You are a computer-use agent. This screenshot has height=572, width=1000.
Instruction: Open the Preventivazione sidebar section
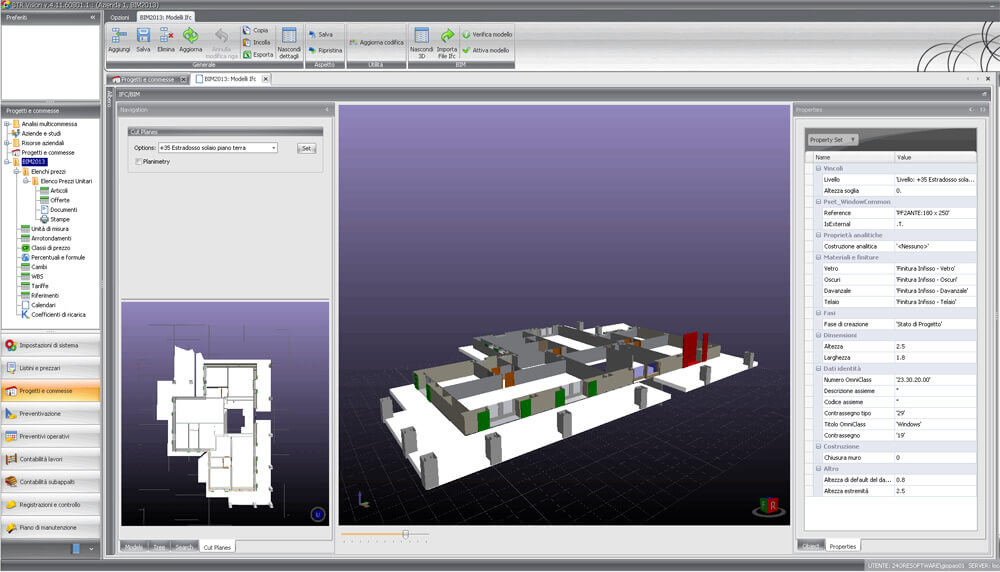pos(50,413)
